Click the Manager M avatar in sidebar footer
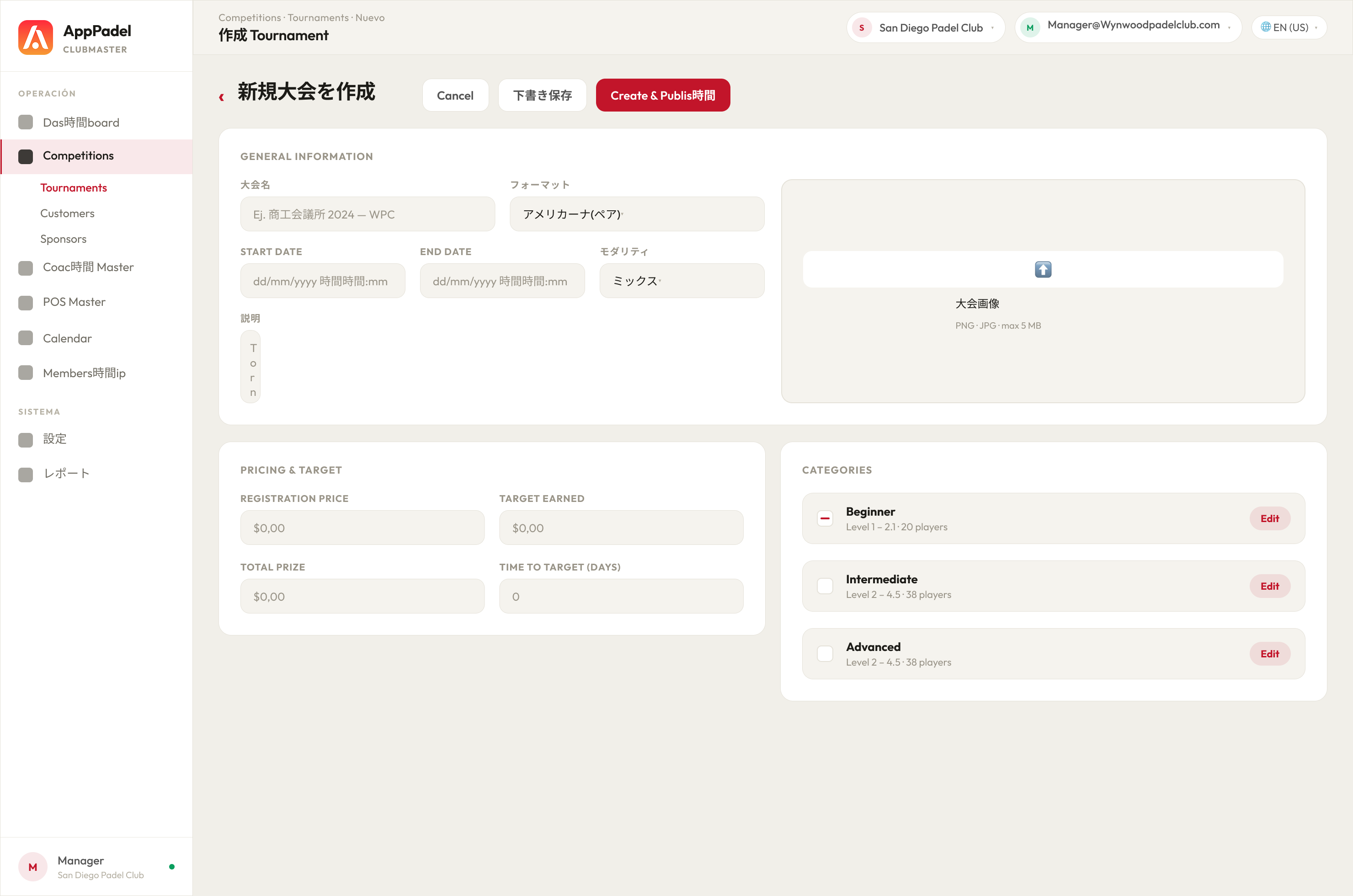This screenshot has height=896, width=1353. pos(32,867)
